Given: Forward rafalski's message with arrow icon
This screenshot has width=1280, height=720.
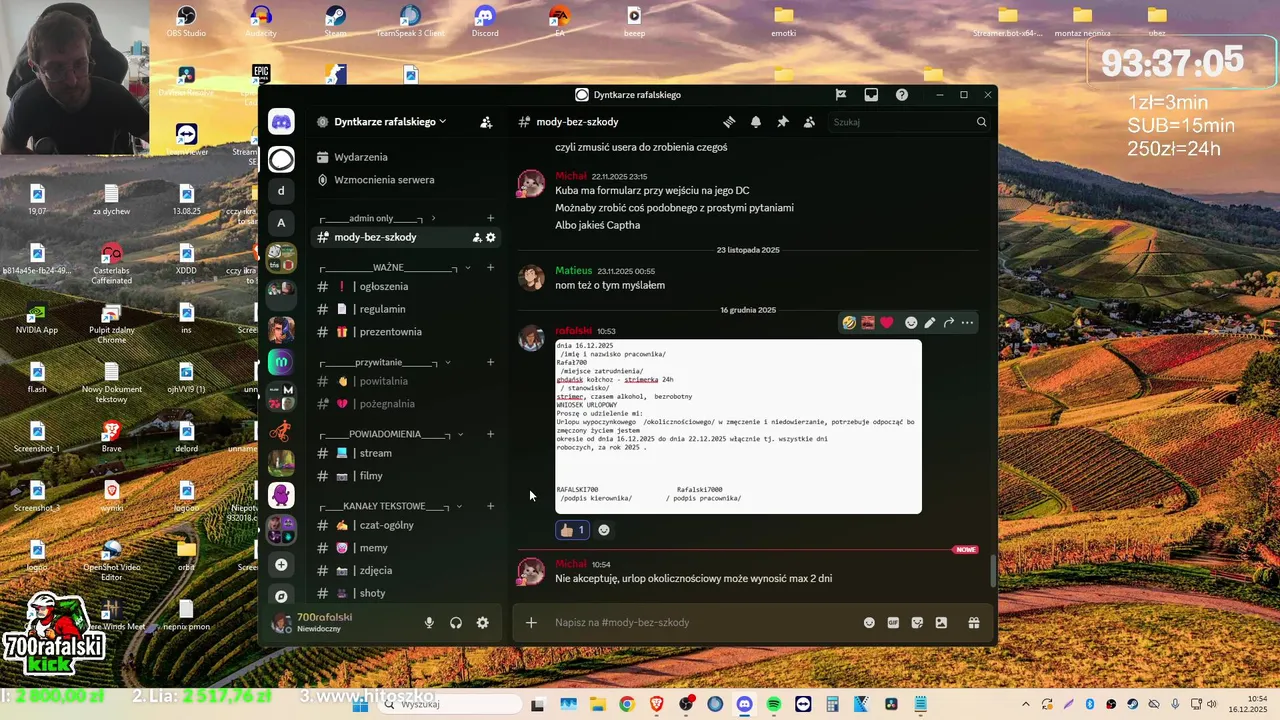Looking at the screenshot, I should point(949,323).
